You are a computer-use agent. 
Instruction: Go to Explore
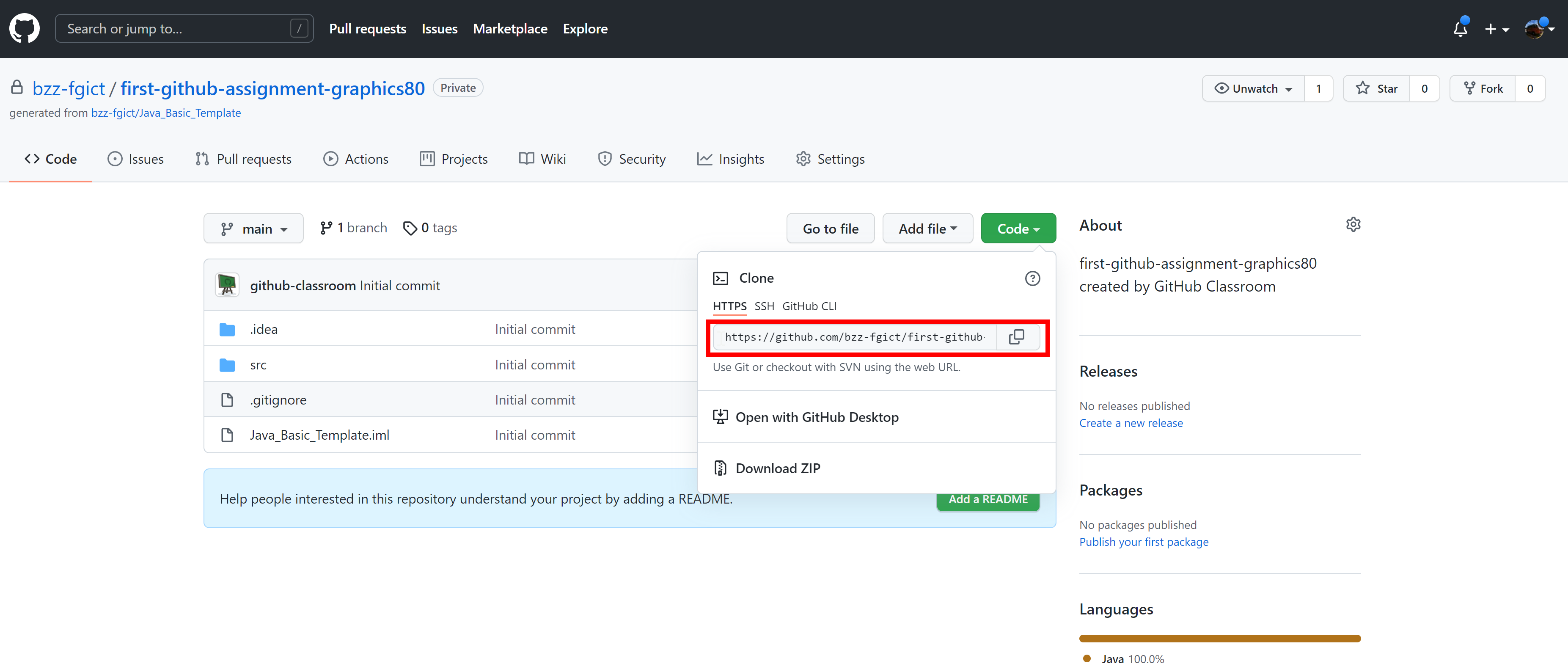[x=584, y=29]
